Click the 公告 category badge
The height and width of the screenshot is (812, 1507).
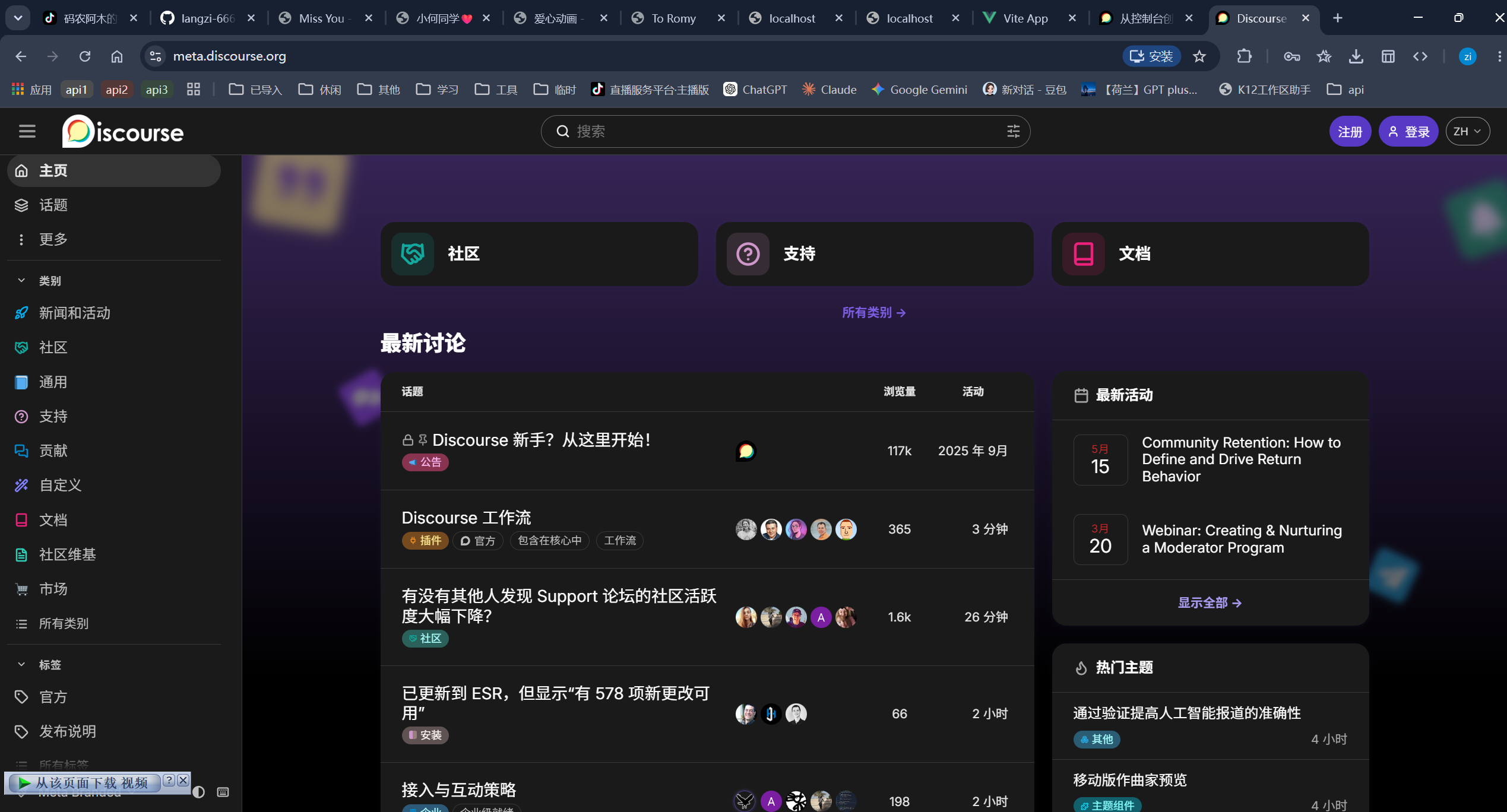pyautogui.click(x=425, y=462)
